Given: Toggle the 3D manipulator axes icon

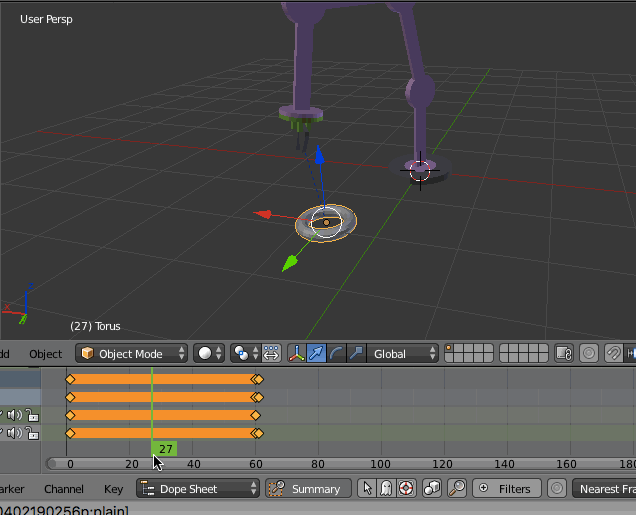Looking at the screenshot, I should click(x=297, y=354).
